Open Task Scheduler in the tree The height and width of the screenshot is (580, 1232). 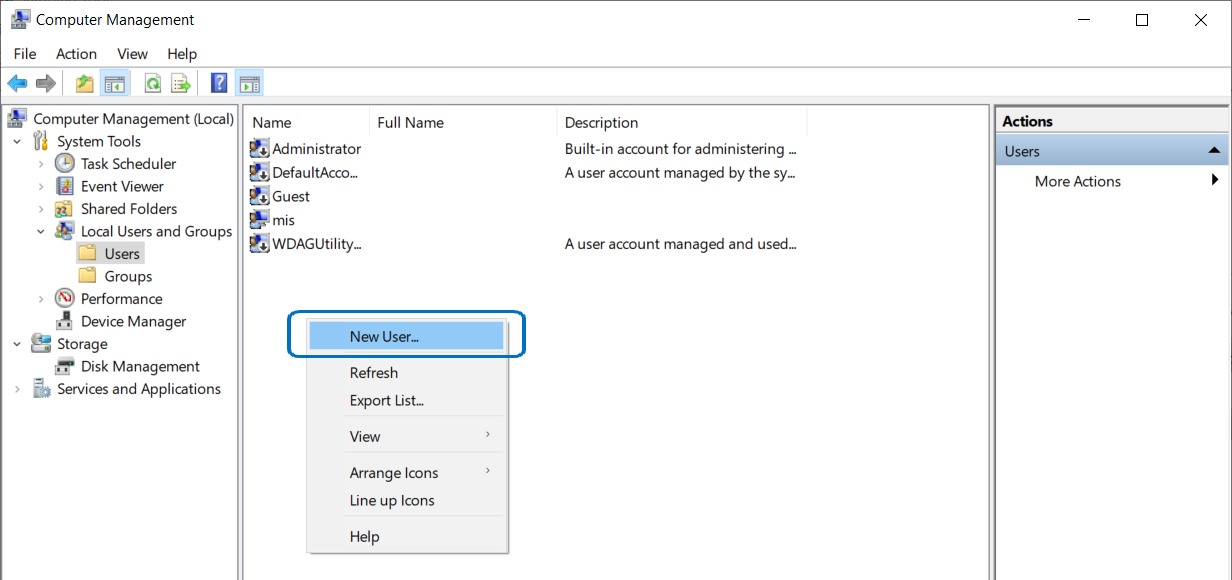pos(128,164)
